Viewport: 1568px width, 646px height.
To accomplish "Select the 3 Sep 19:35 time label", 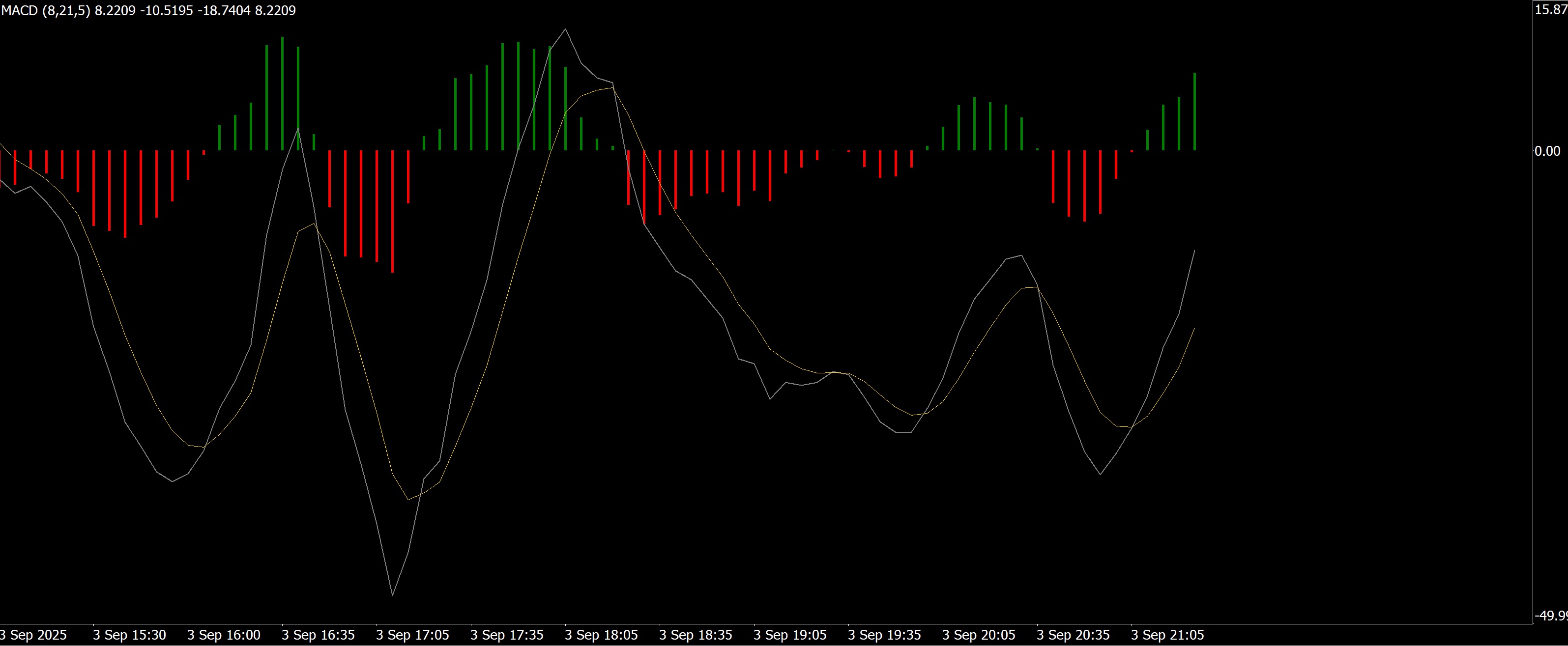I will pos(884,635).
